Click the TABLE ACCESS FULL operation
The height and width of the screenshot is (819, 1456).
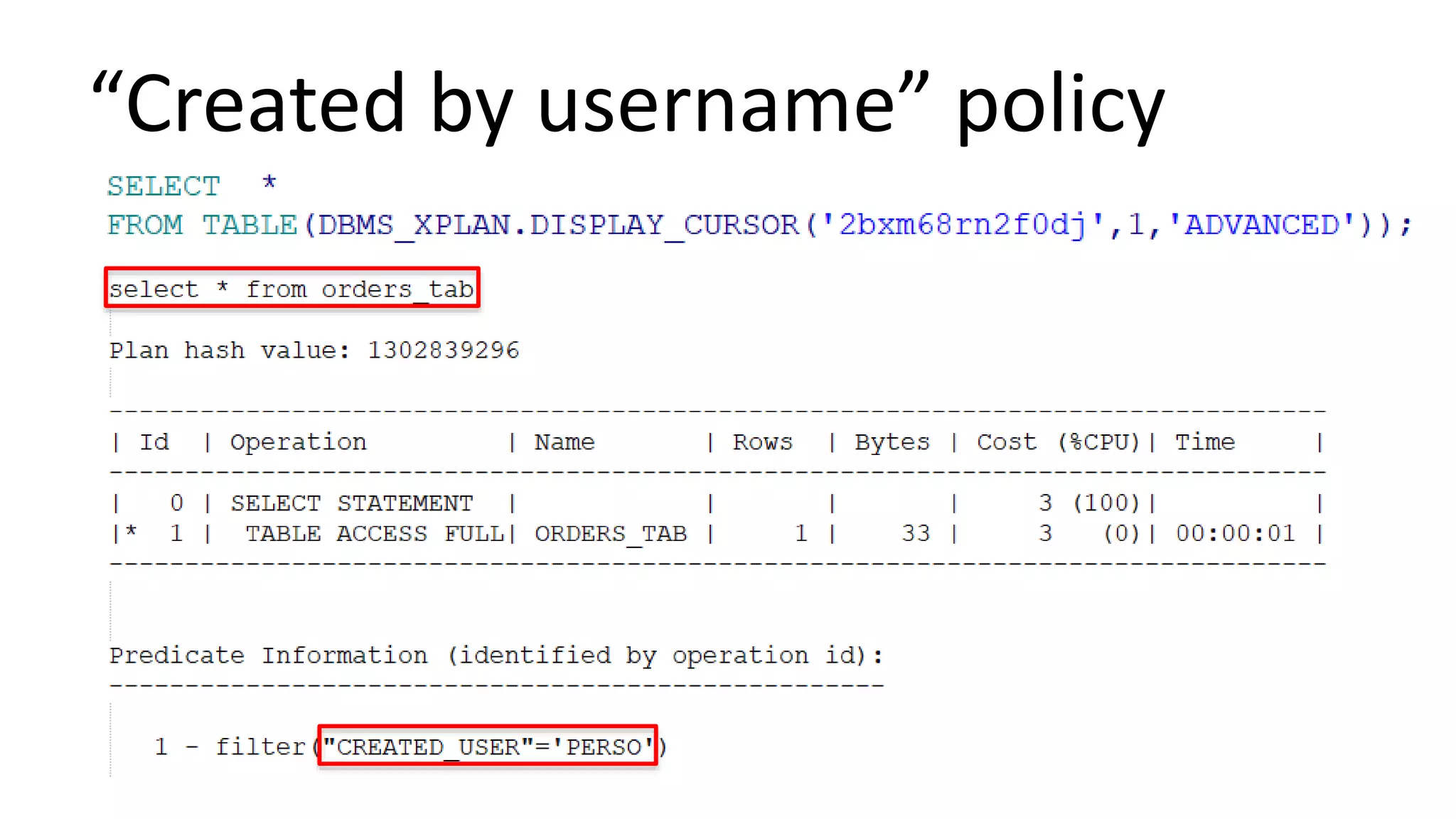pyautogui.click(x=375, y=533)
